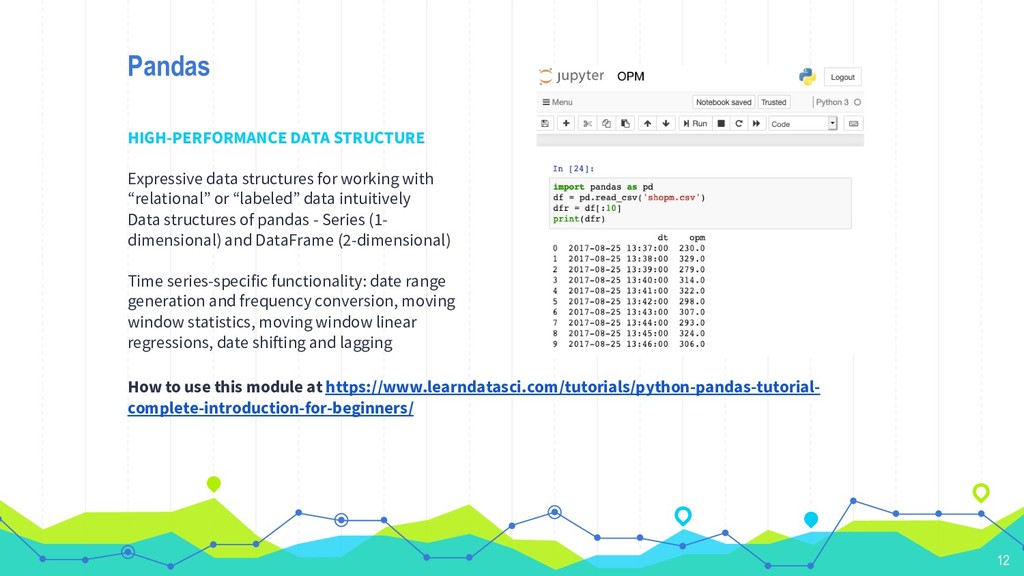
Task: Open the command palette keyboard icon
Action: click(854, 123)
